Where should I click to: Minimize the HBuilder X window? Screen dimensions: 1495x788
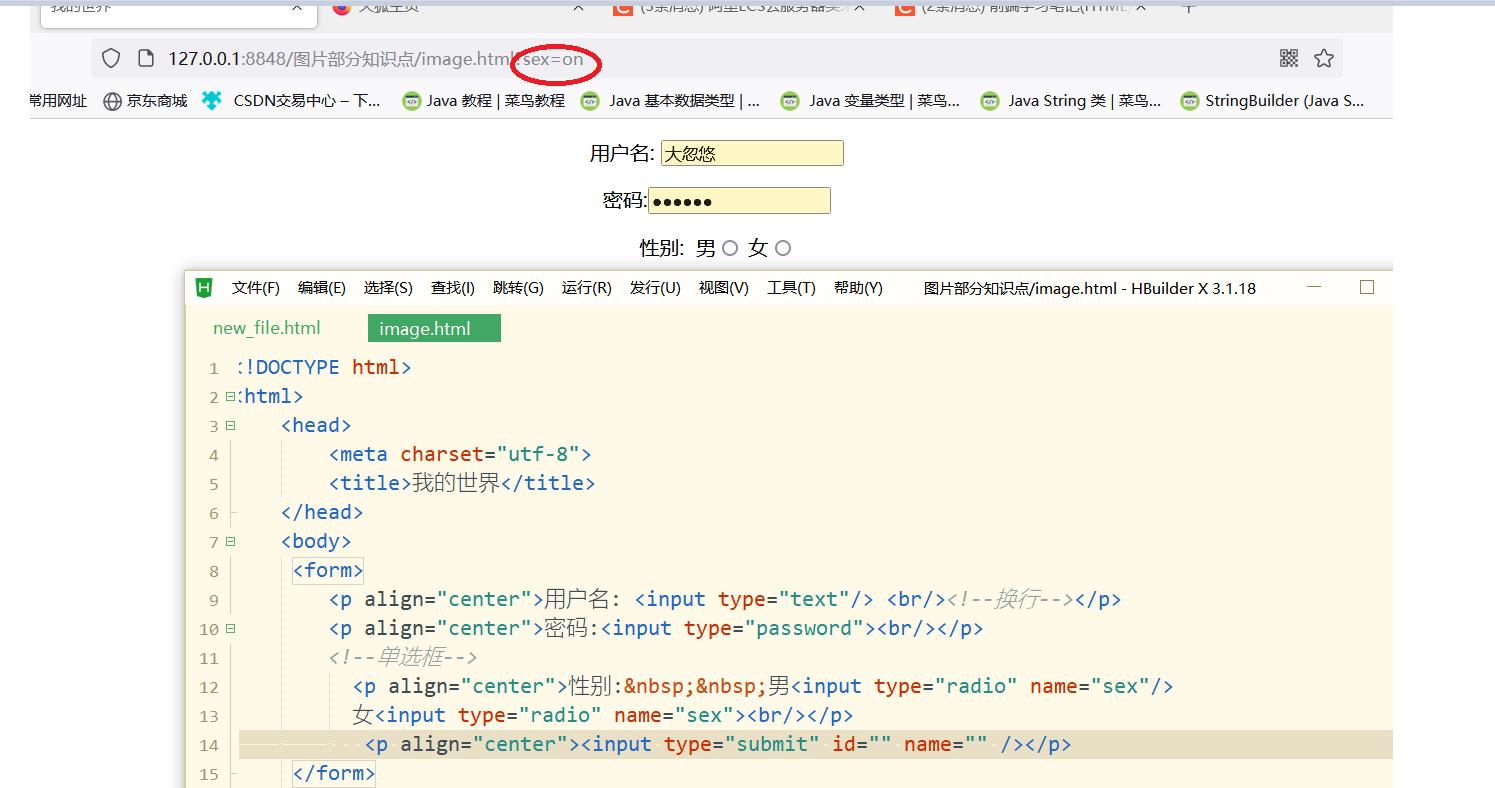[1314, 287]
